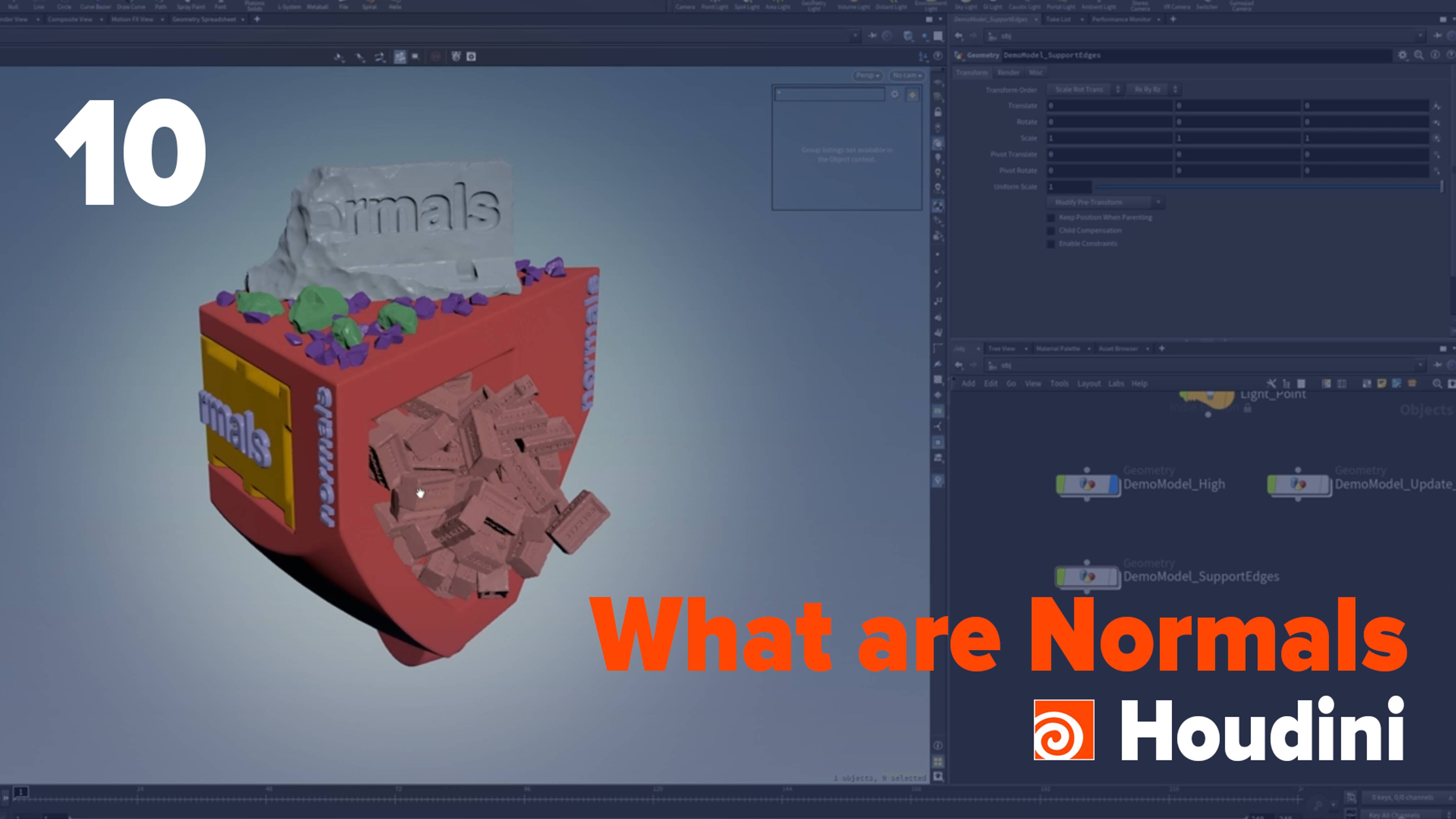Screen dimensions: 1456x819
Task: Switch to Render parameter tab
Action: (x=1008, y=72)
